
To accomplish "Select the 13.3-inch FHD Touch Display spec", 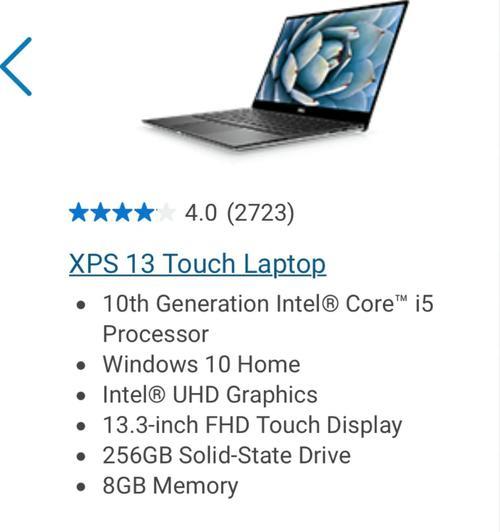I will [x=252, y=425].
